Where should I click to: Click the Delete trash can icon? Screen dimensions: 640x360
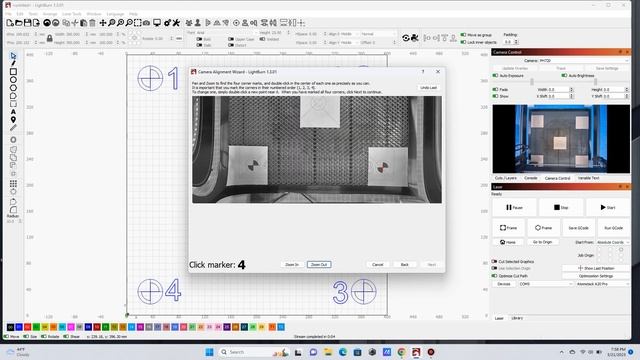coord(92,23)
